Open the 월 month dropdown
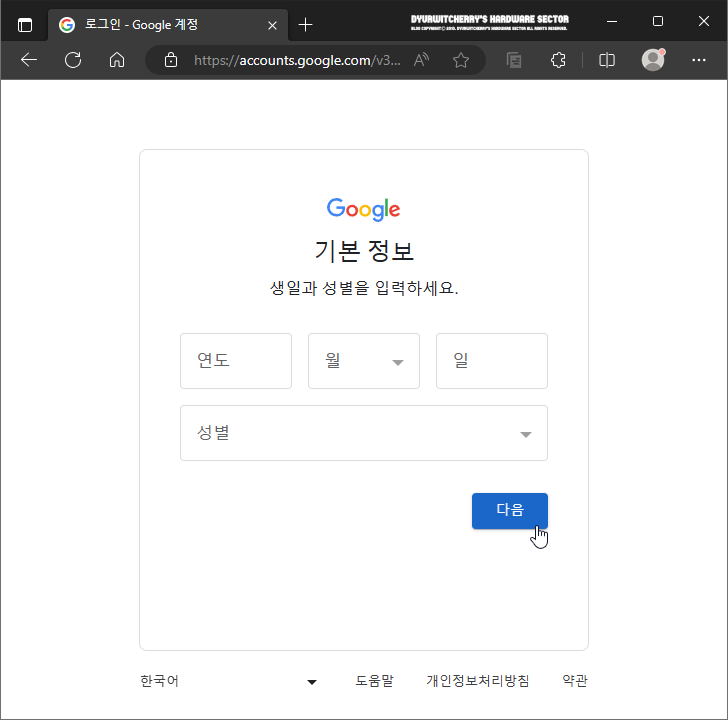Image resolution: width=728 pixels, height=720 pixels. (x=364, y=361)
